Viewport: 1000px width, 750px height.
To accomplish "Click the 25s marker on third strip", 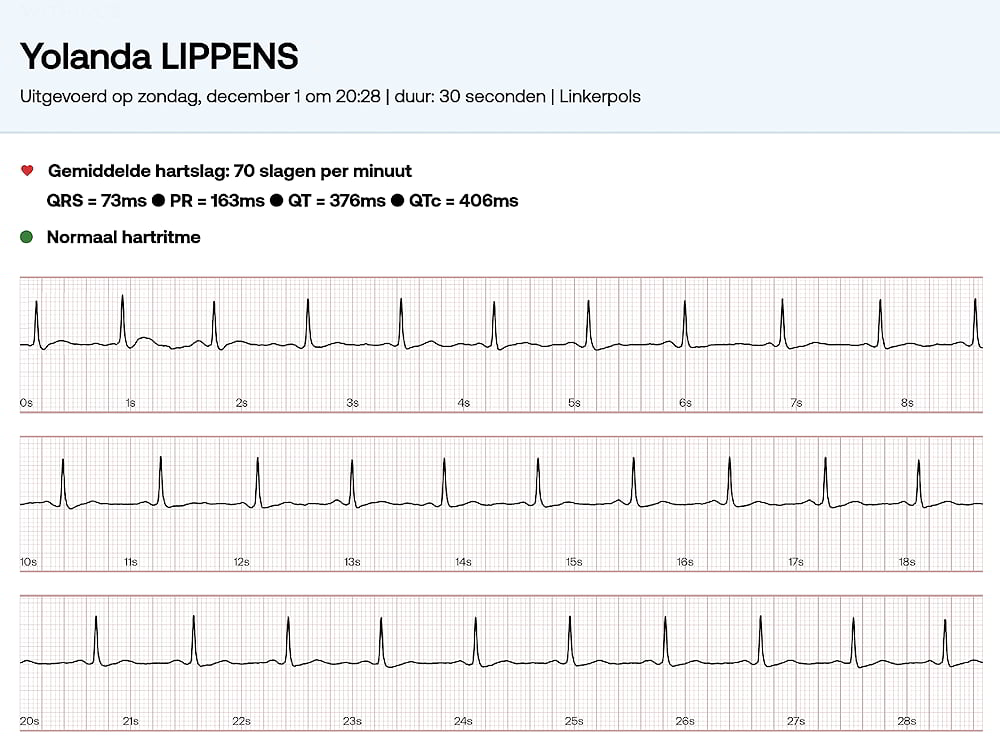I will click(x=574, y=721).
